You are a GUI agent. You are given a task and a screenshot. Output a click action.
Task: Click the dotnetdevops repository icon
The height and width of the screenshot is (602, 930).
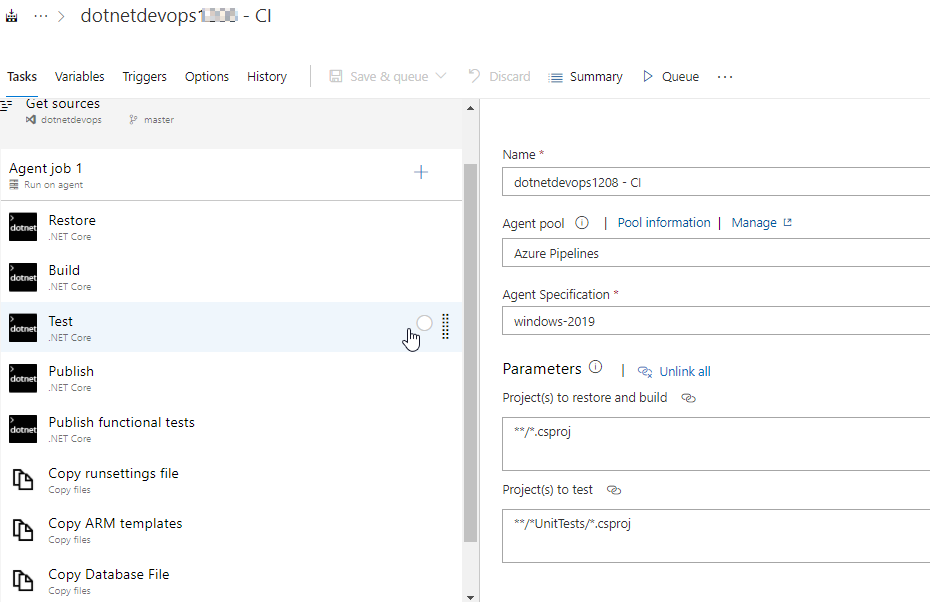pyautogui.click(x=30, y=120)
